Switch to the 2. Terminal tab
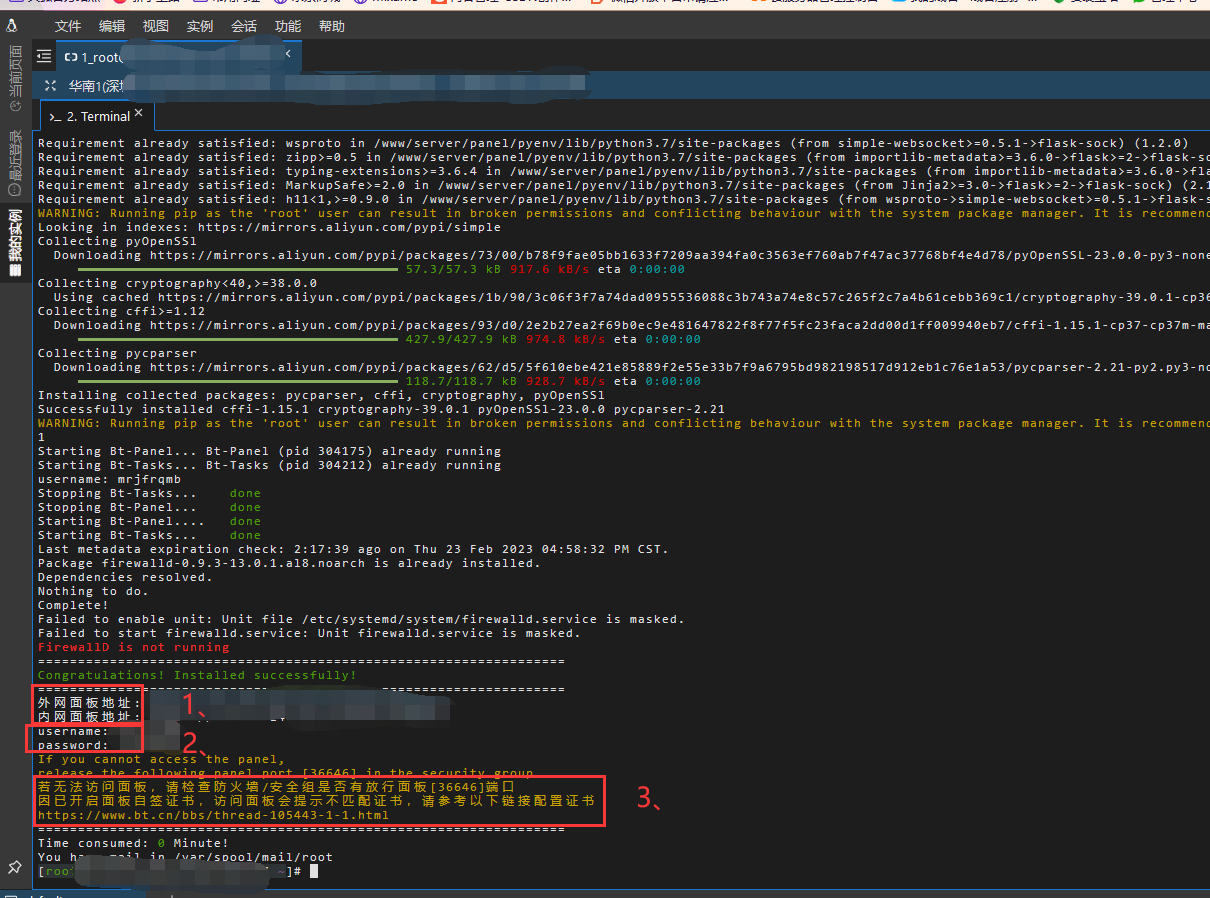 (97, 117)
